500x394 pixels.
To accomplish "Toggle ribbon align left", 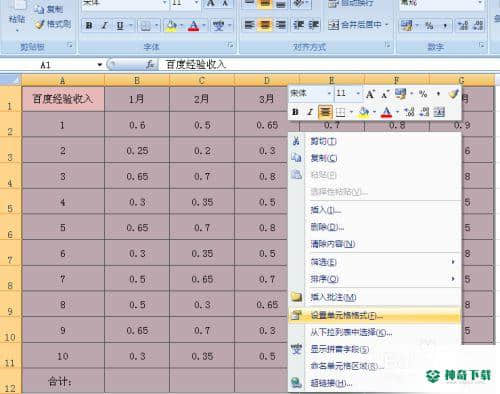I will click(x=249, y=25).
